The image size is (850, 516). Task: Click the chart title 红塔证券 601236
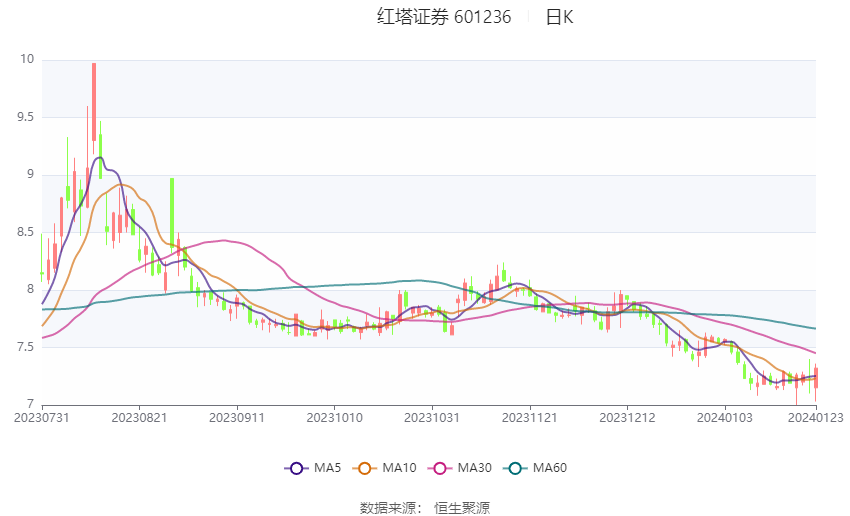click(444, 17)
